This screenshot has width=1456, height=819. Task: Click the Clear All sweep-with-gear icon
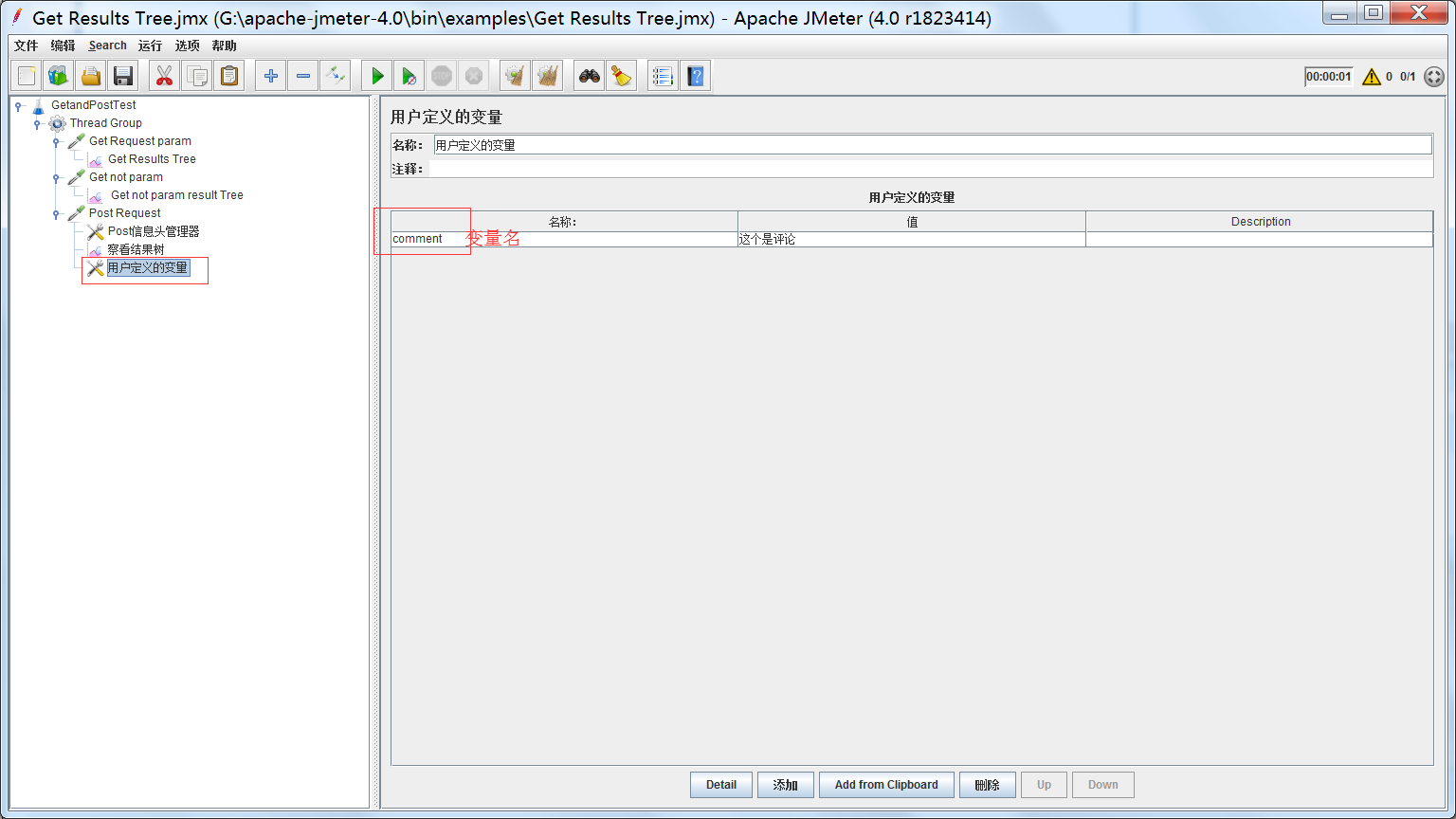[x=547, y=75]
